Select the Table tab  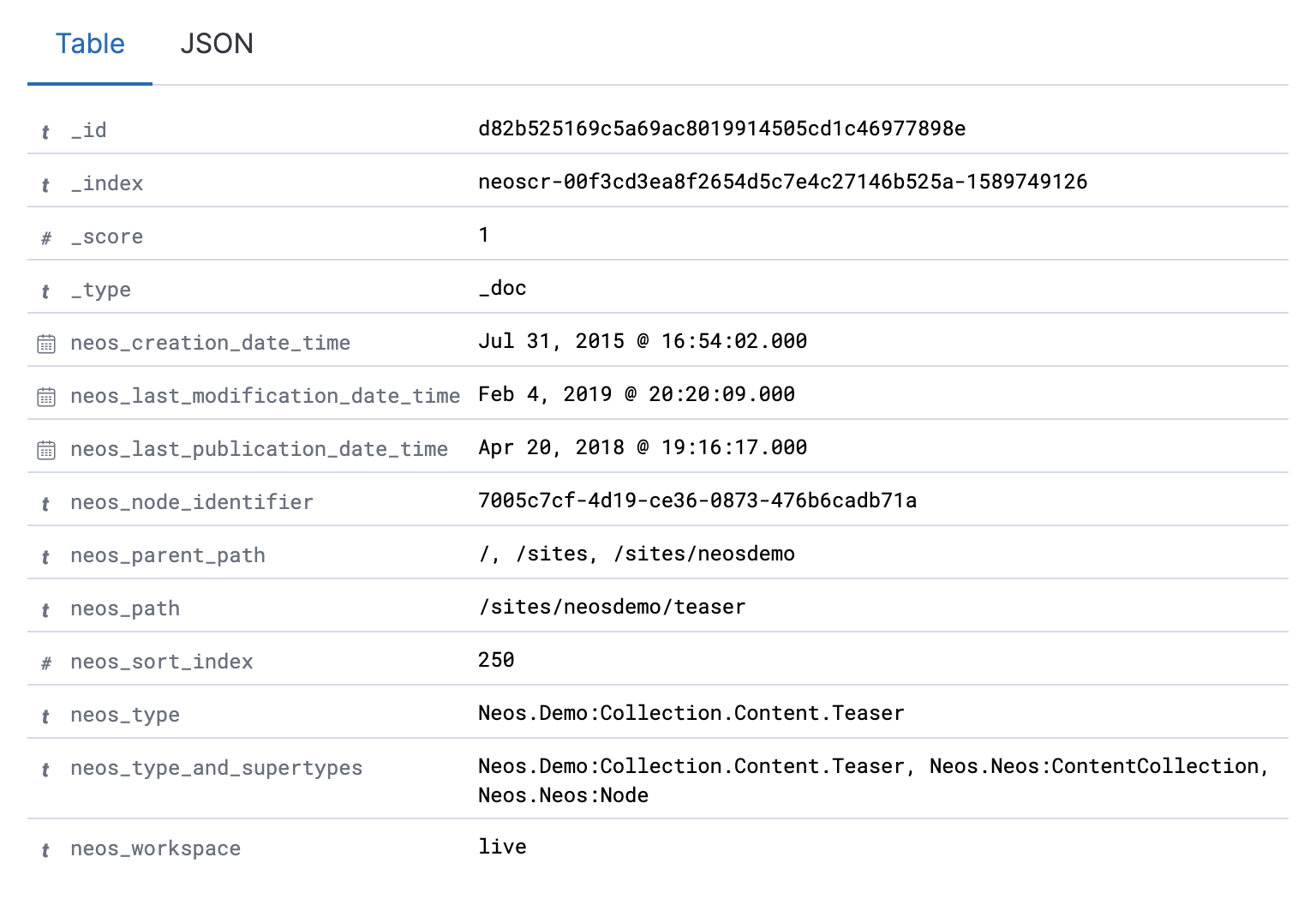click(89, 44)
